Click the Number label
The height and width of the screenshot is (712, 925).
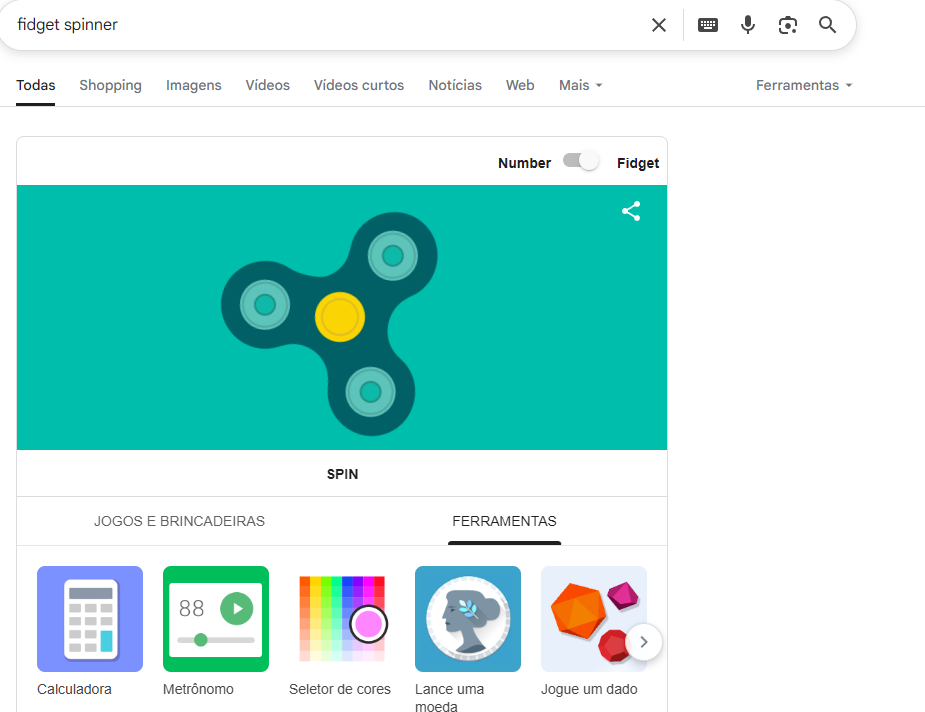pos(524,163)
